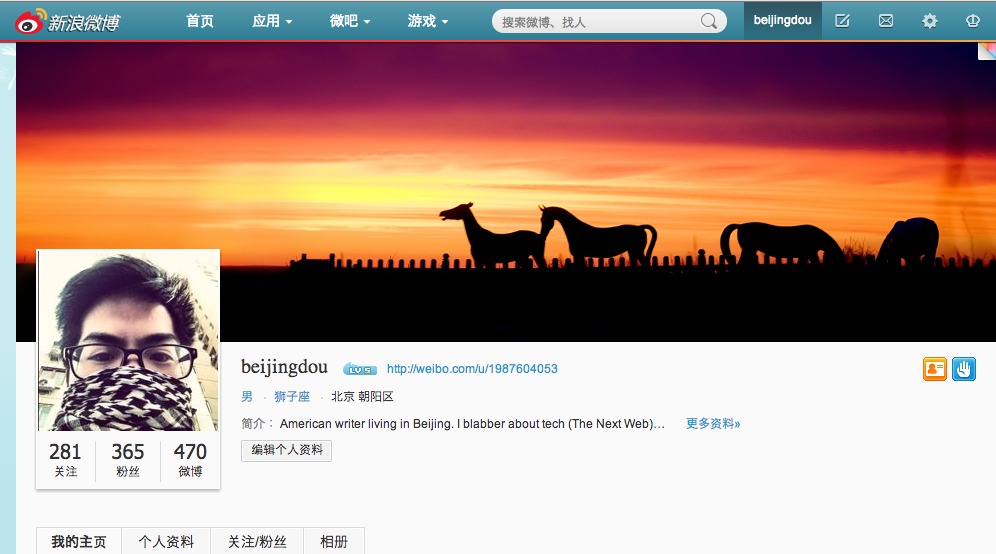This screenshot has height=554, width=996.
Task: Go to 首页 in the navigation bar
Action: (x=199, y=21)
